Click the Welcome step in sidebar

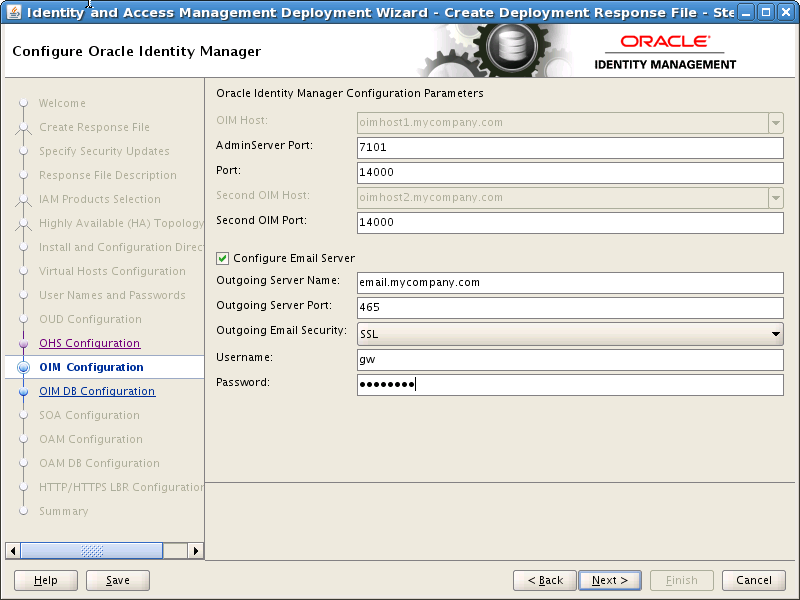pos(62,103)
